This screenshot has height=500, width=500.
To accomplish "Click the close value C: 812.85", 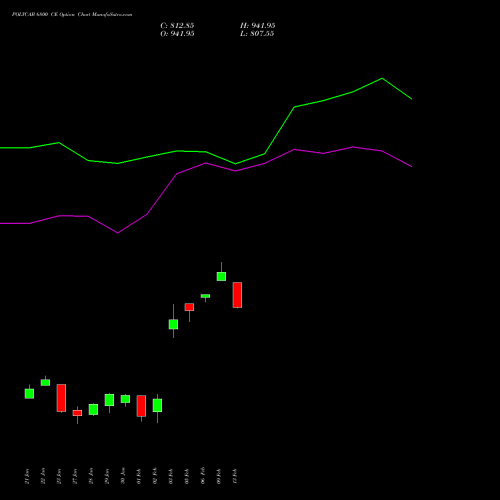I will tap(177, 26).
